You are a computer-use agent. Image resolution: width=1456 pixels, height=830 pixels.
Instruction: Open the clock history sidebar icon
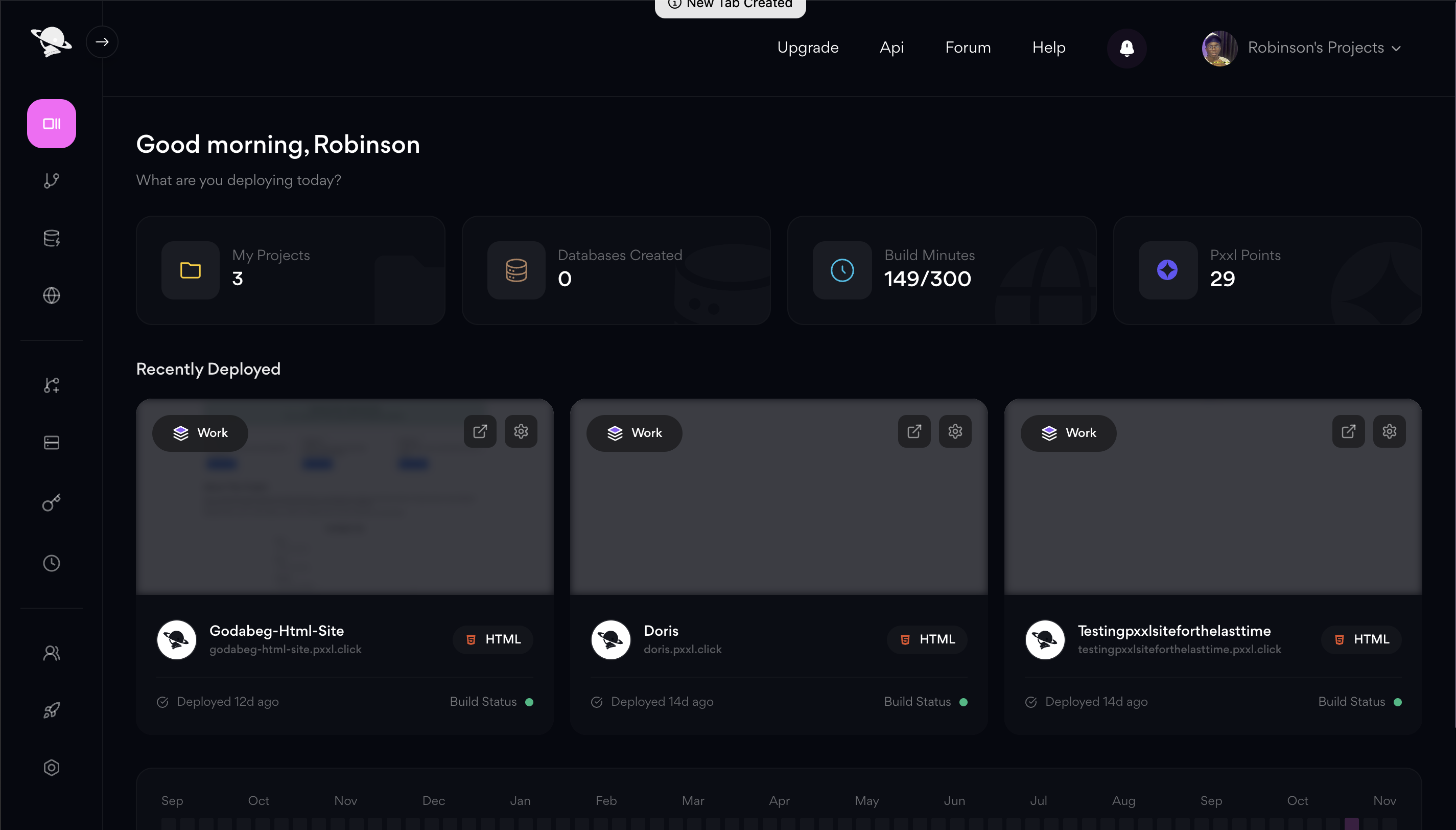coord(51,563)
